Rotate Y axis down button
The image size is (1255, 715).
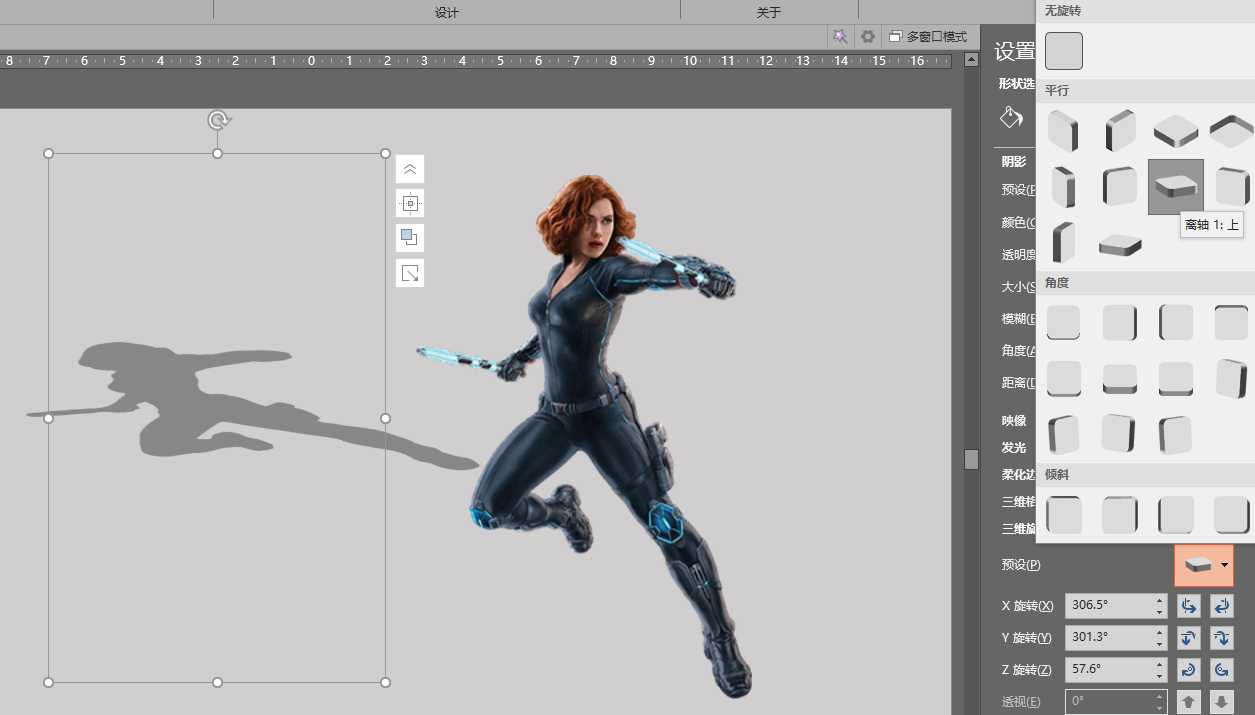click(1221, 638)
